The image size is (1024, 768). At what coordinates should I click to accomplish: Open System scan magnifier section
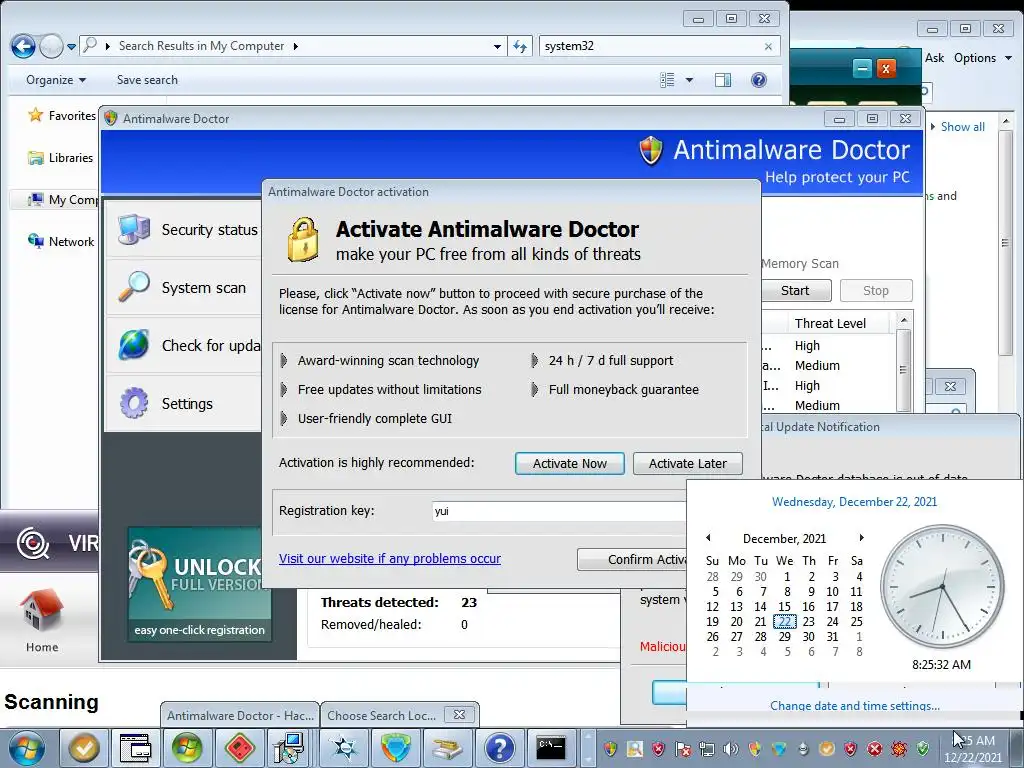click(184, 287)
